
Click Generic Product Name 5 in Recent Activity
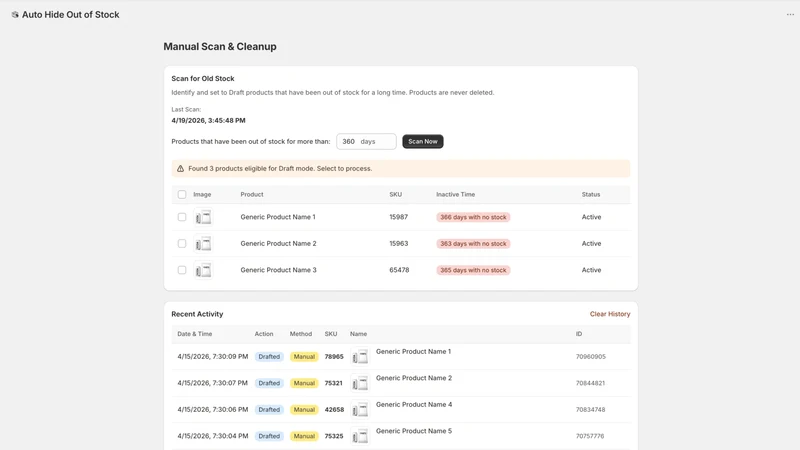414,431
